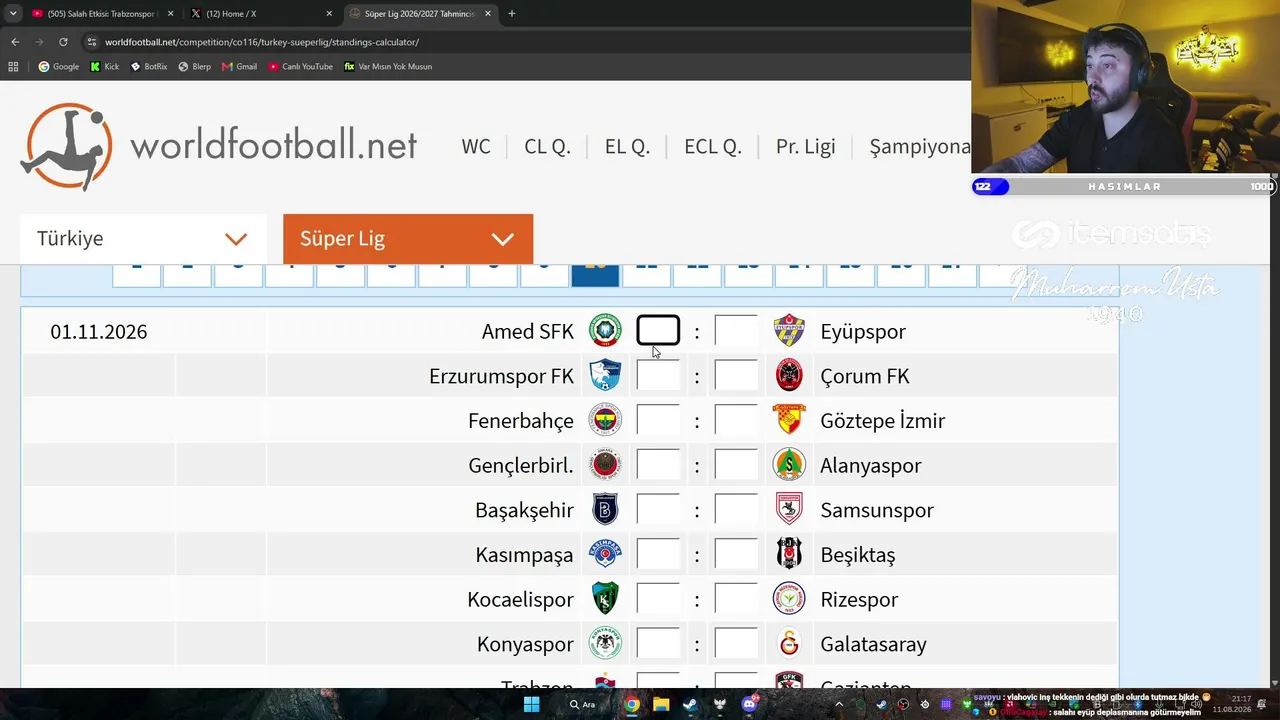Open the Canlı YouTube bookmark
The height and width of the screenshot is (720, 1280).
tap(301, 67)
